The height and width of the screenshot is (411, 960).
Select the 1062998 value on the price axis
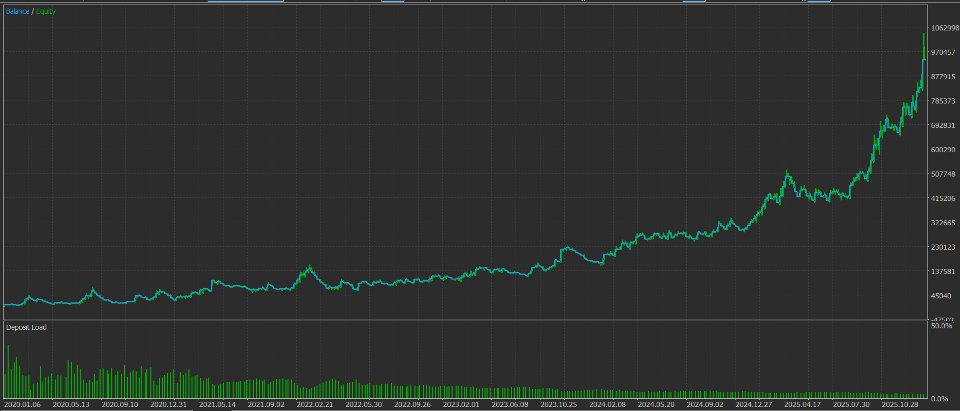[x=943, y=28]
